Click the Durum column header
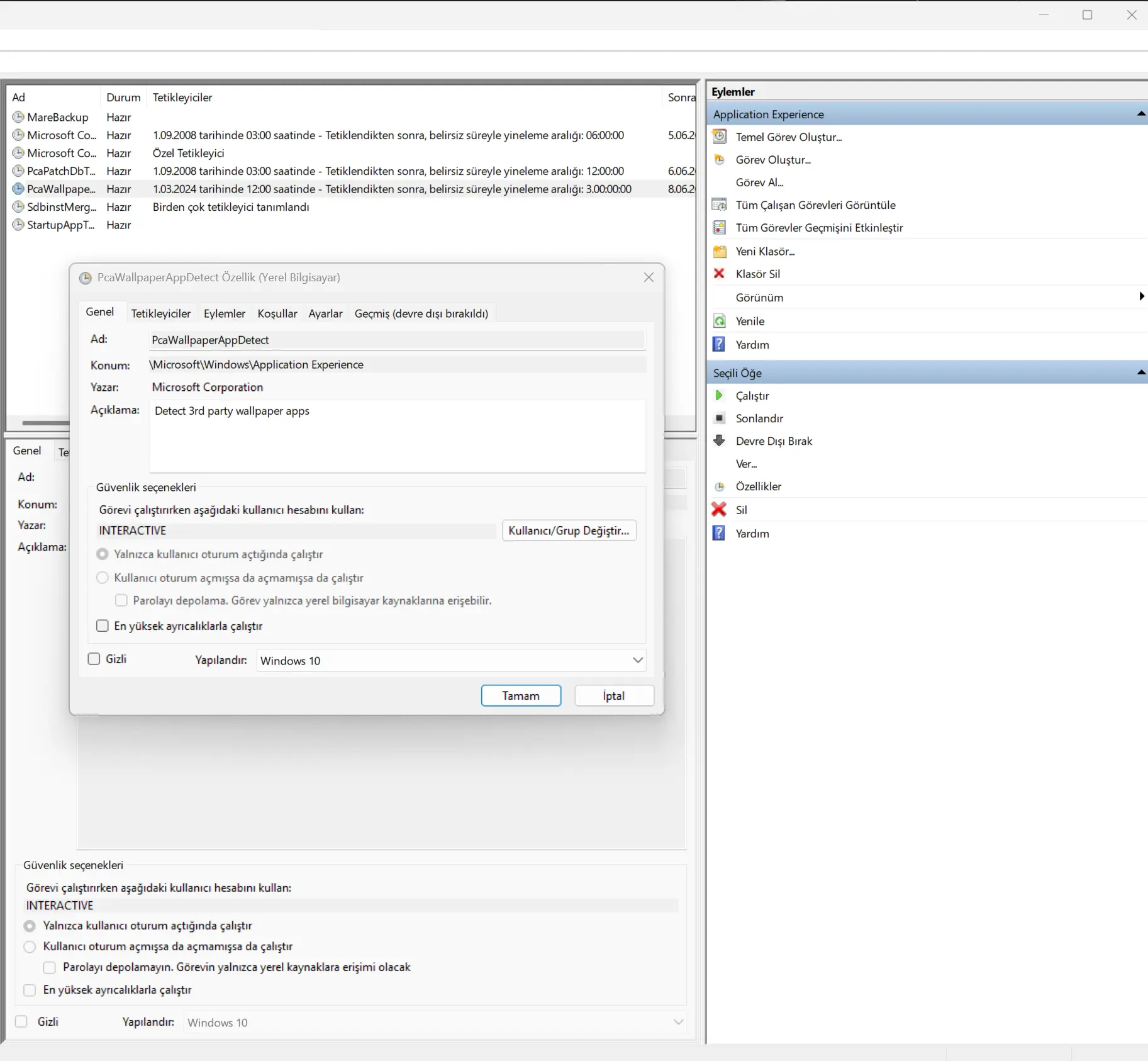Viewport: 1148px width, 1061px height. pyautogui.click(x=123, y=98)
